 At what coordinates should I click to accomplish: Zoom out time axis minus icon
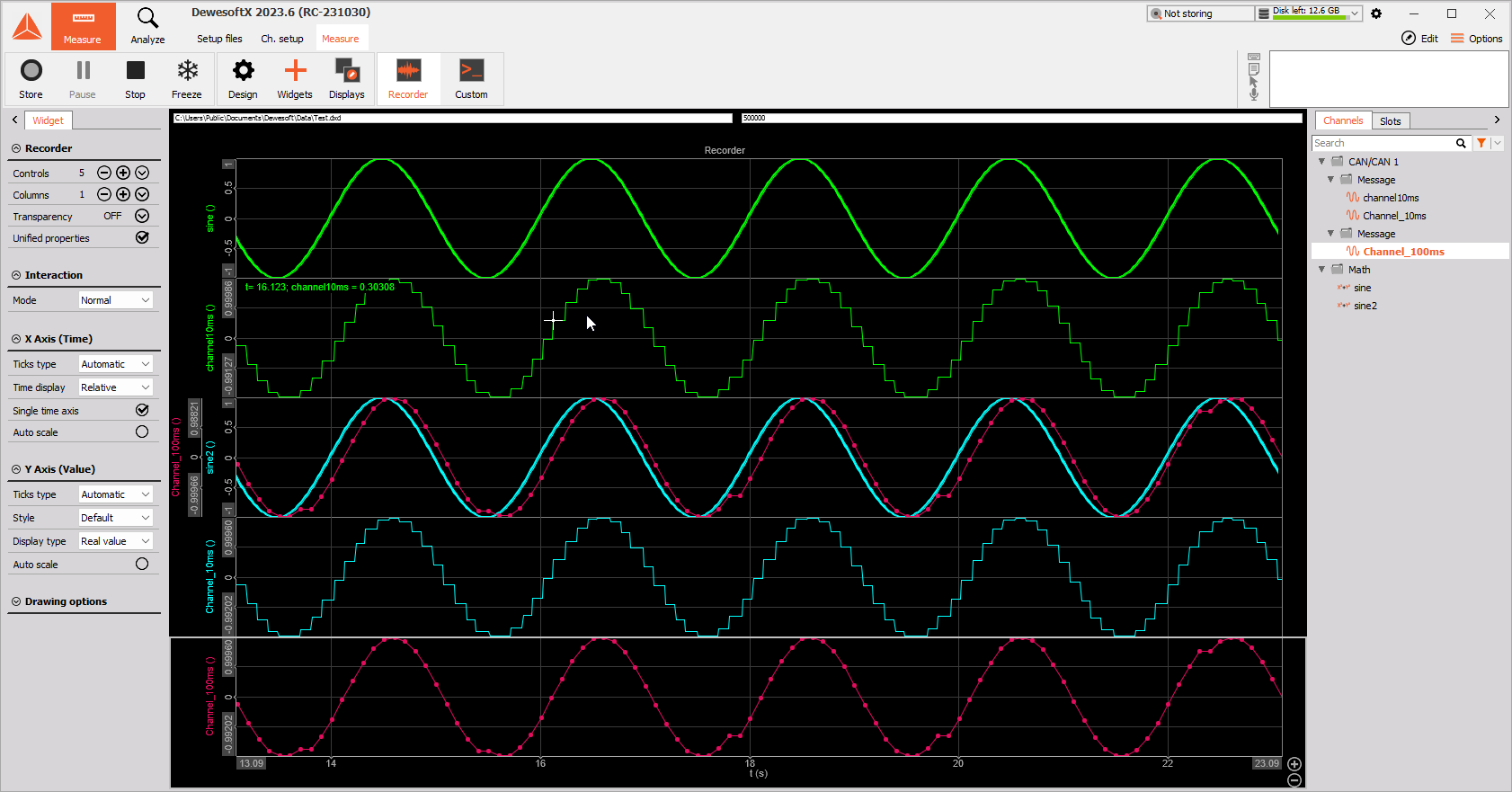click(1294, 780)
